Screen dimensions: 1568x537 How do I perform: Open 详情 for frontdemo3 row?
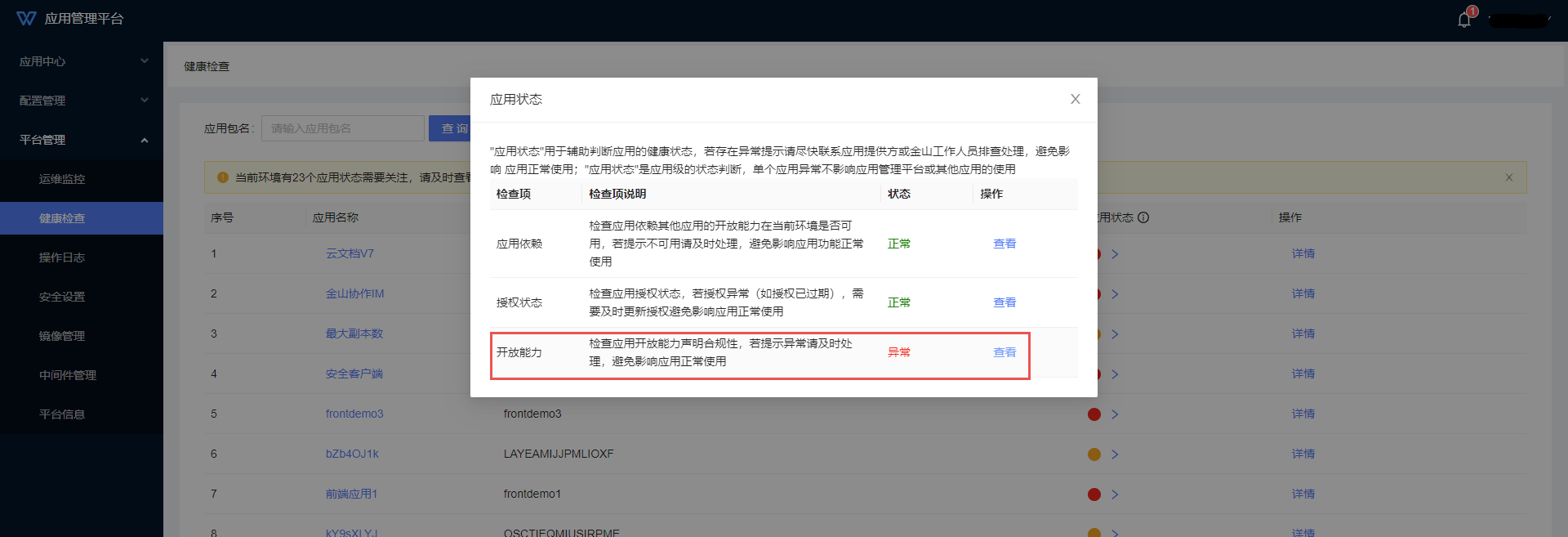[1303, 414]
